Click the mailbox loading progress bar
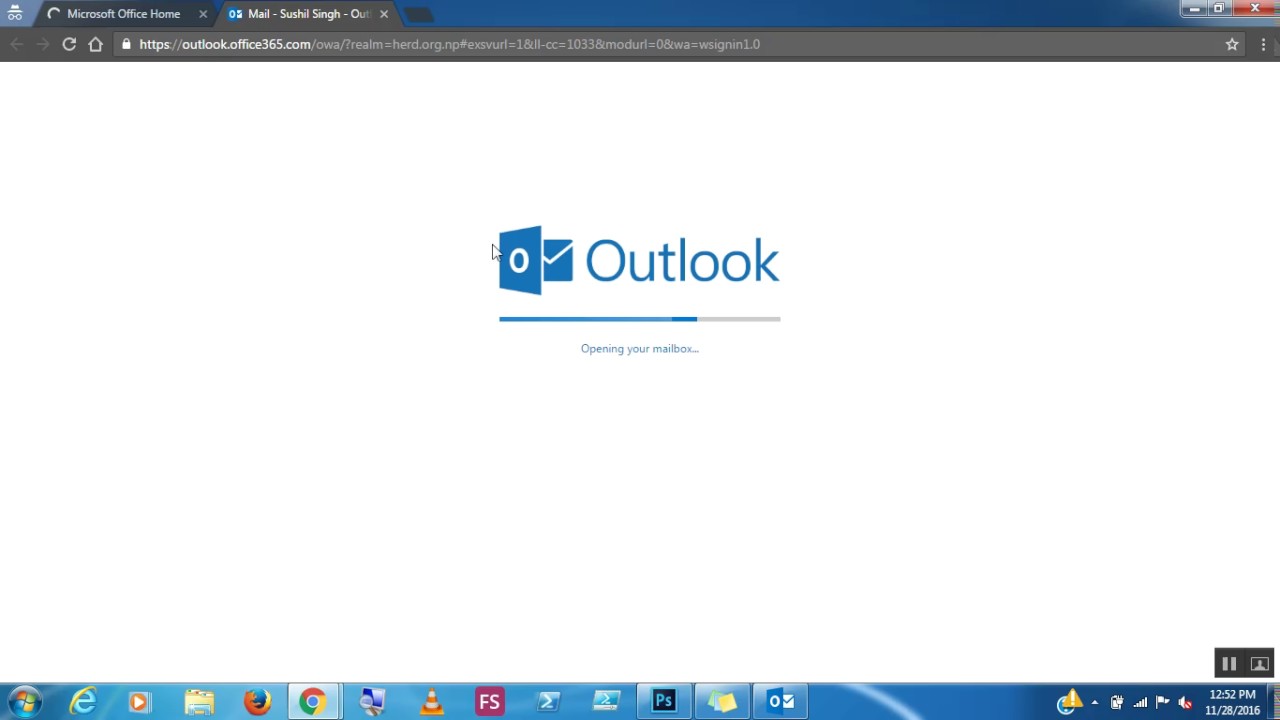Viewport: 1280px width, 720px height. tap(640, 319)
